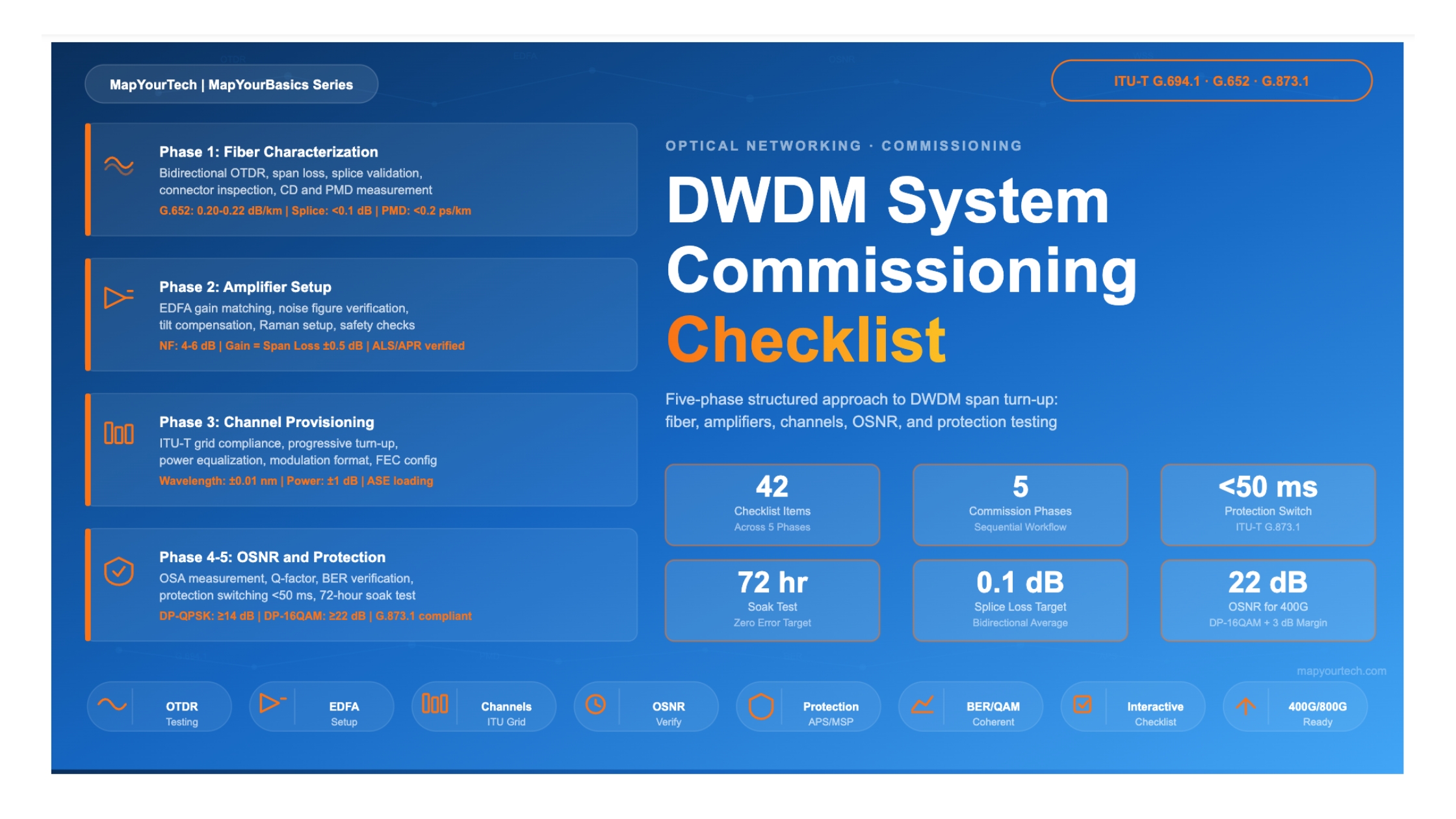1456x819 pixels.
Task: Expand the Phase 1: Fiber Characterization card
Action: coord(361,181)
